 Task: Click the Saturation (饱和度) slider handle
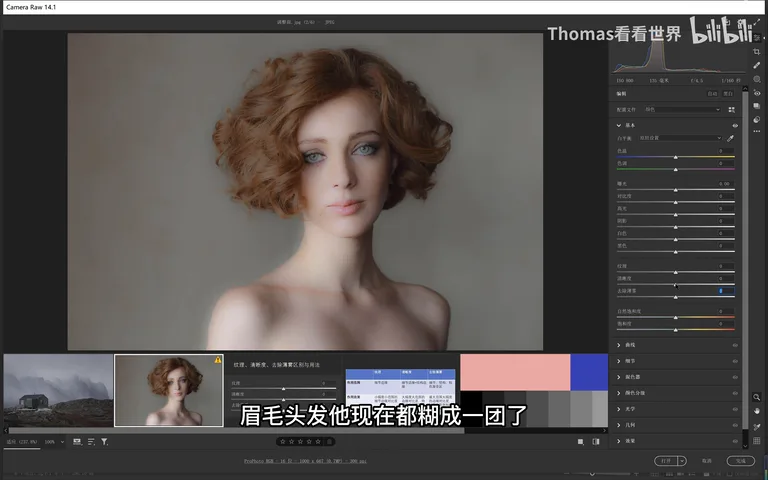(x=675, y=330)
